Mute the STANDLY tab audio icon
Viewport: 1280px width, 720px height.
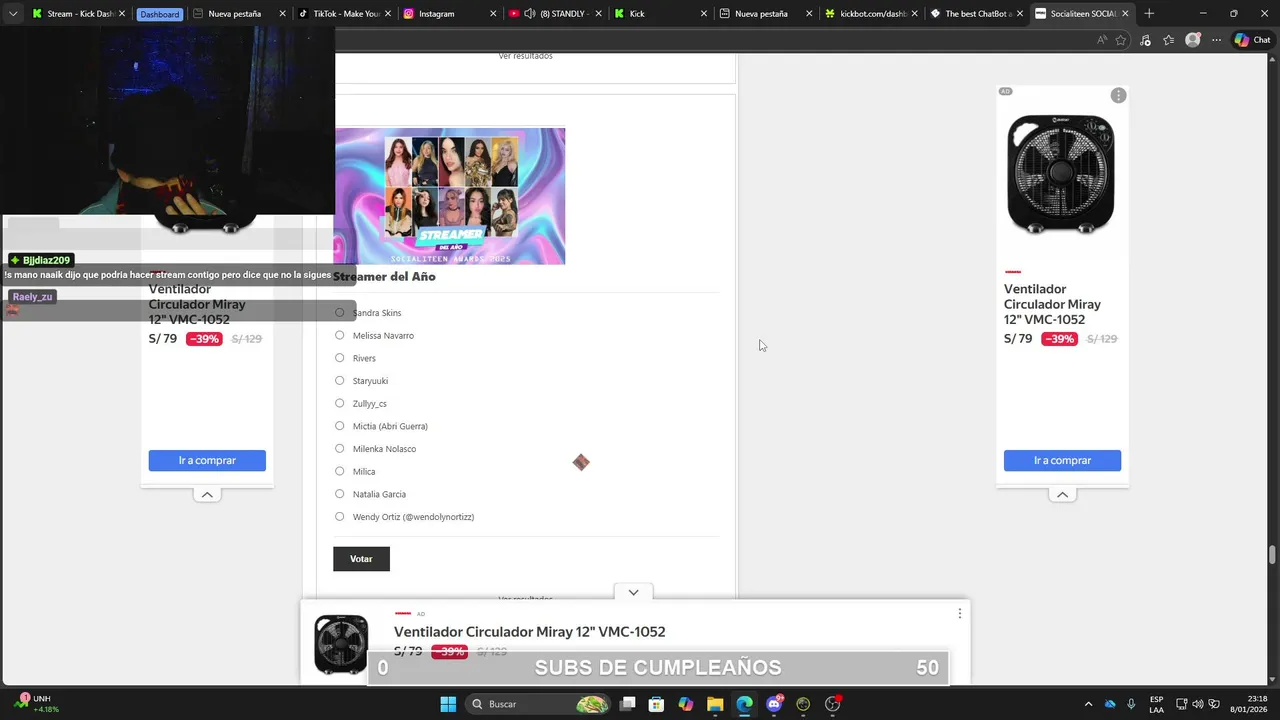[530, 14]
